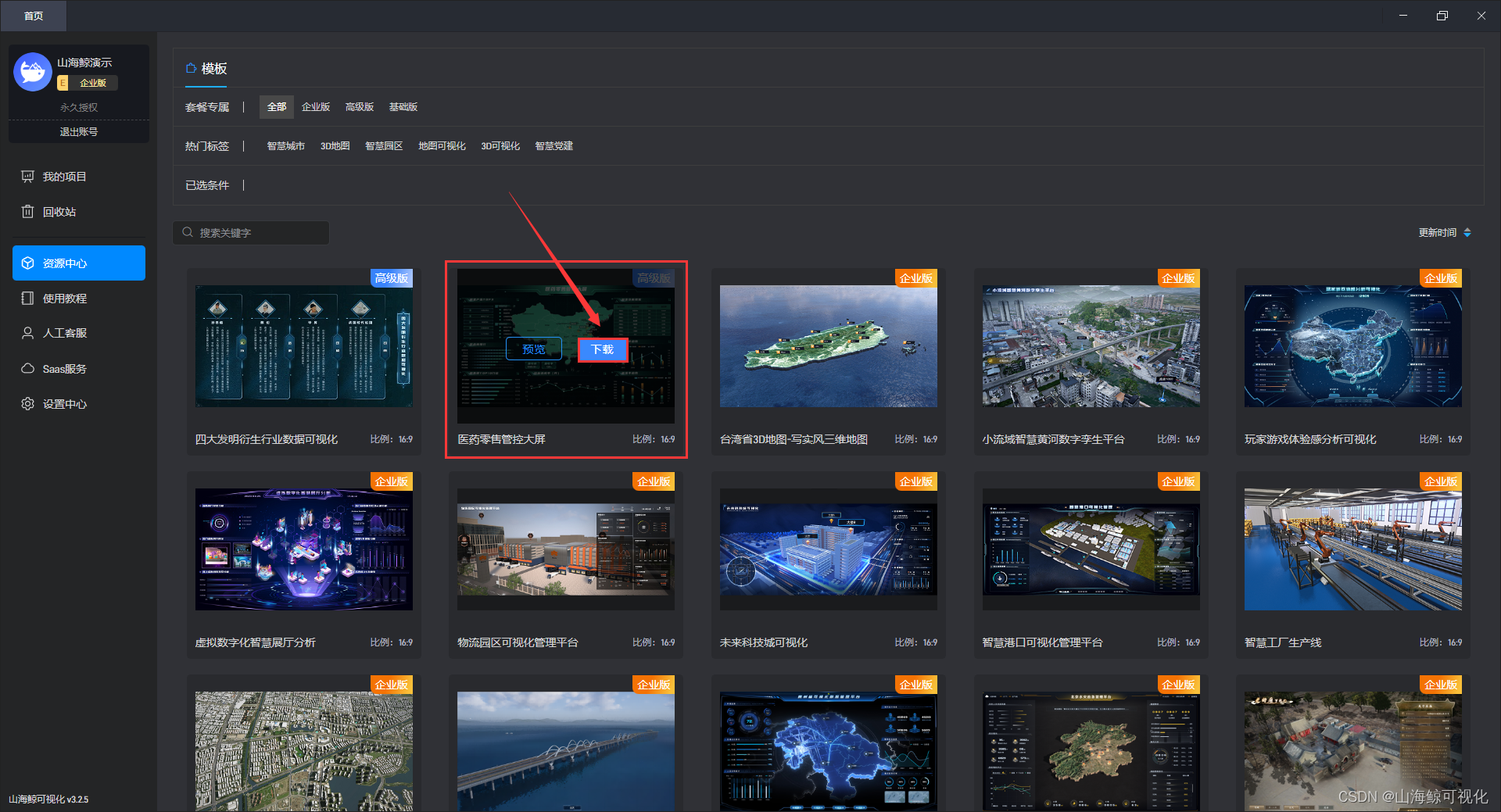Open 未来科技城可视化 thumbnail
Viewport: 1501px width, 812px height.
pos(829,549)
